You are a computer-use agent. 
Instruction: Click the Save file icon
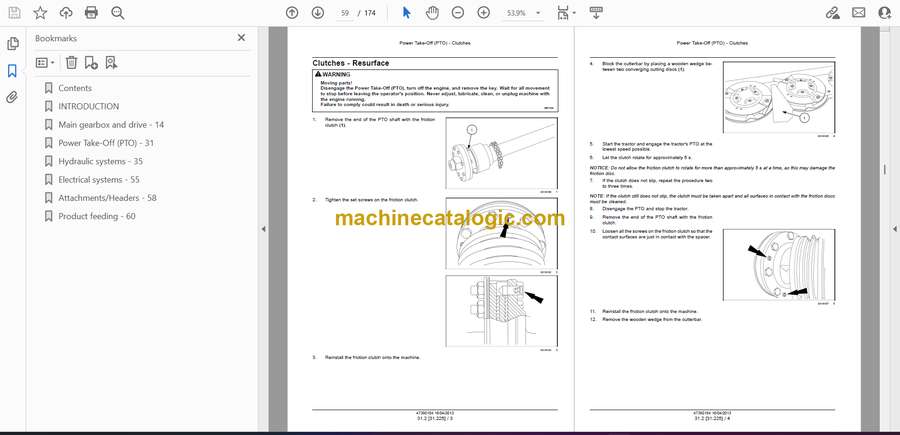coord(14,13)
